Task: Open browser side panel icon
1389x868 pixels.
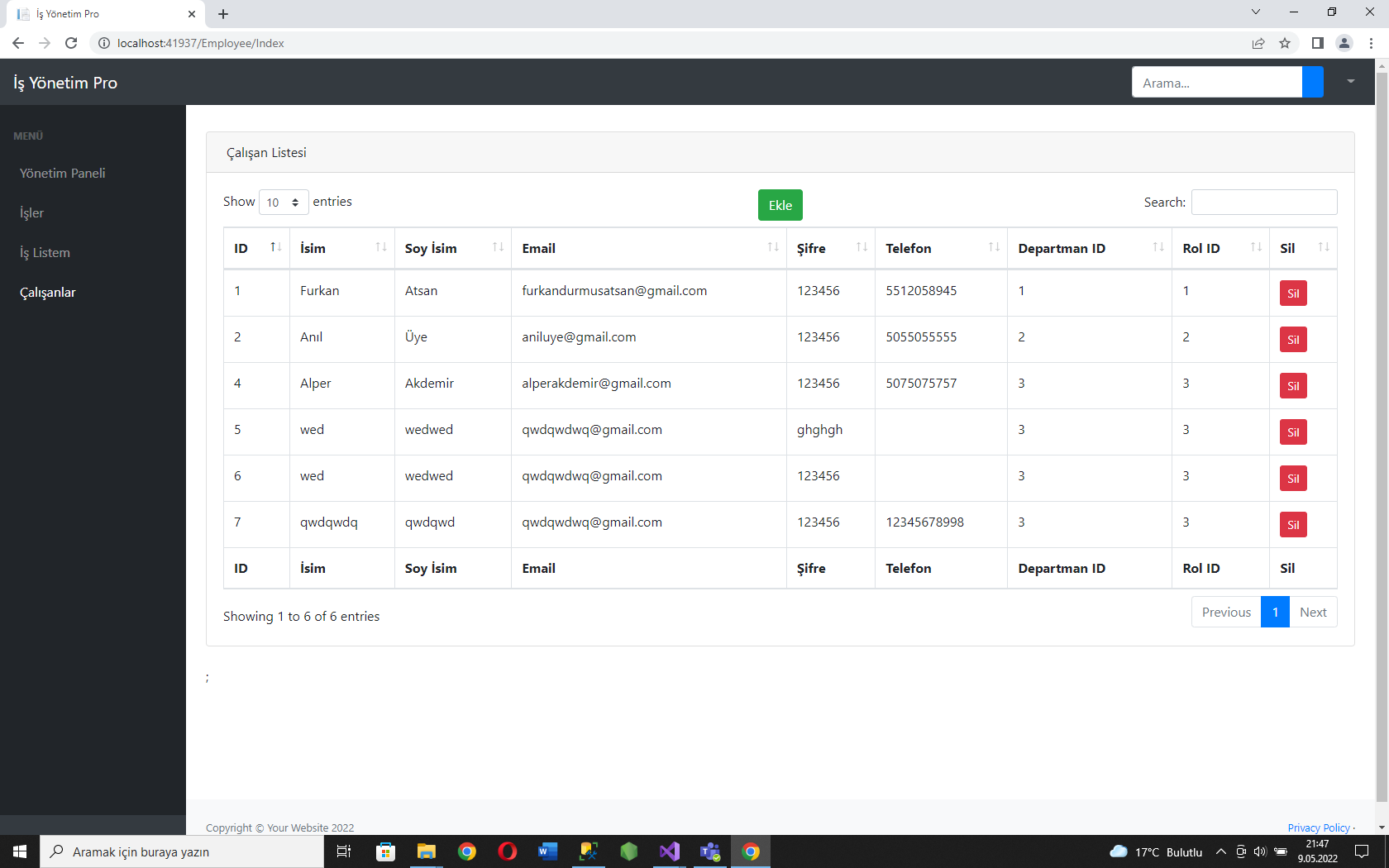Action: coord(1318,43)
